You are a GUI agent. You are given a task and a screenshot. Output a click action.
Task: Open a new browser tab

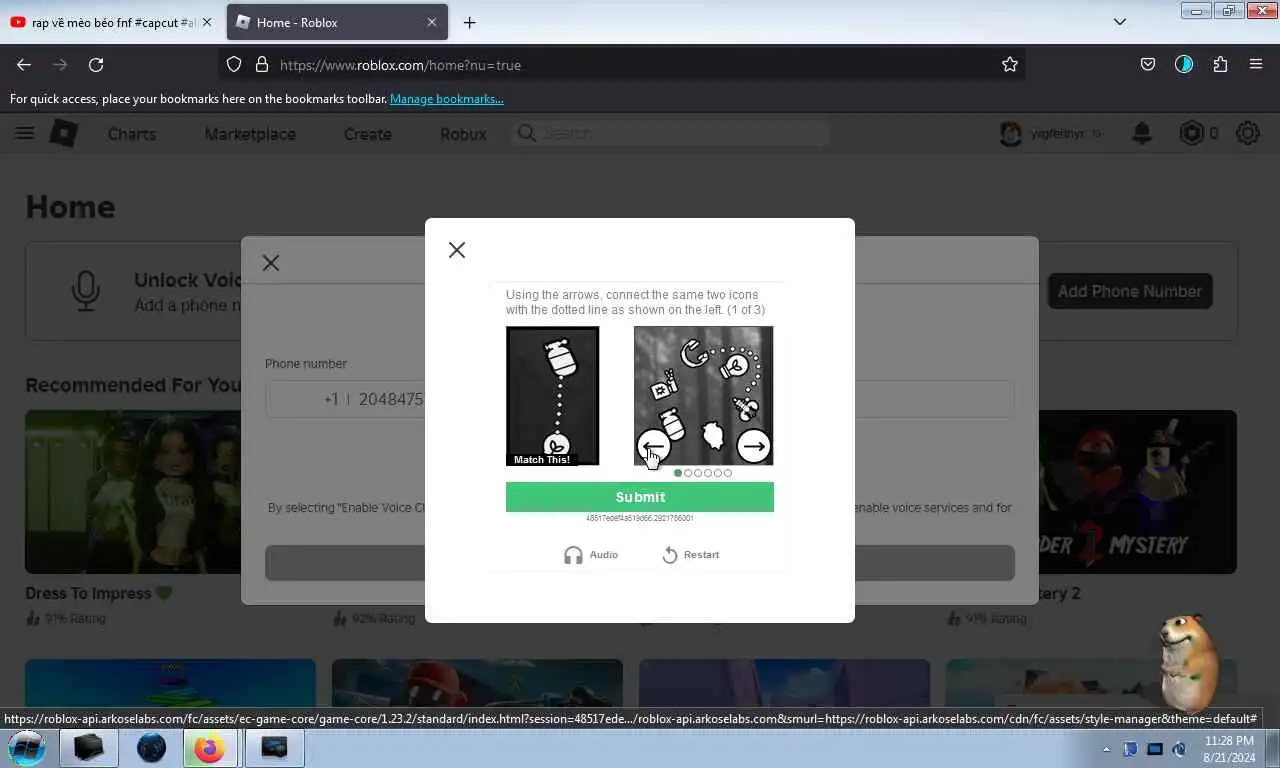pyautogui.click(x=469, y=22)
